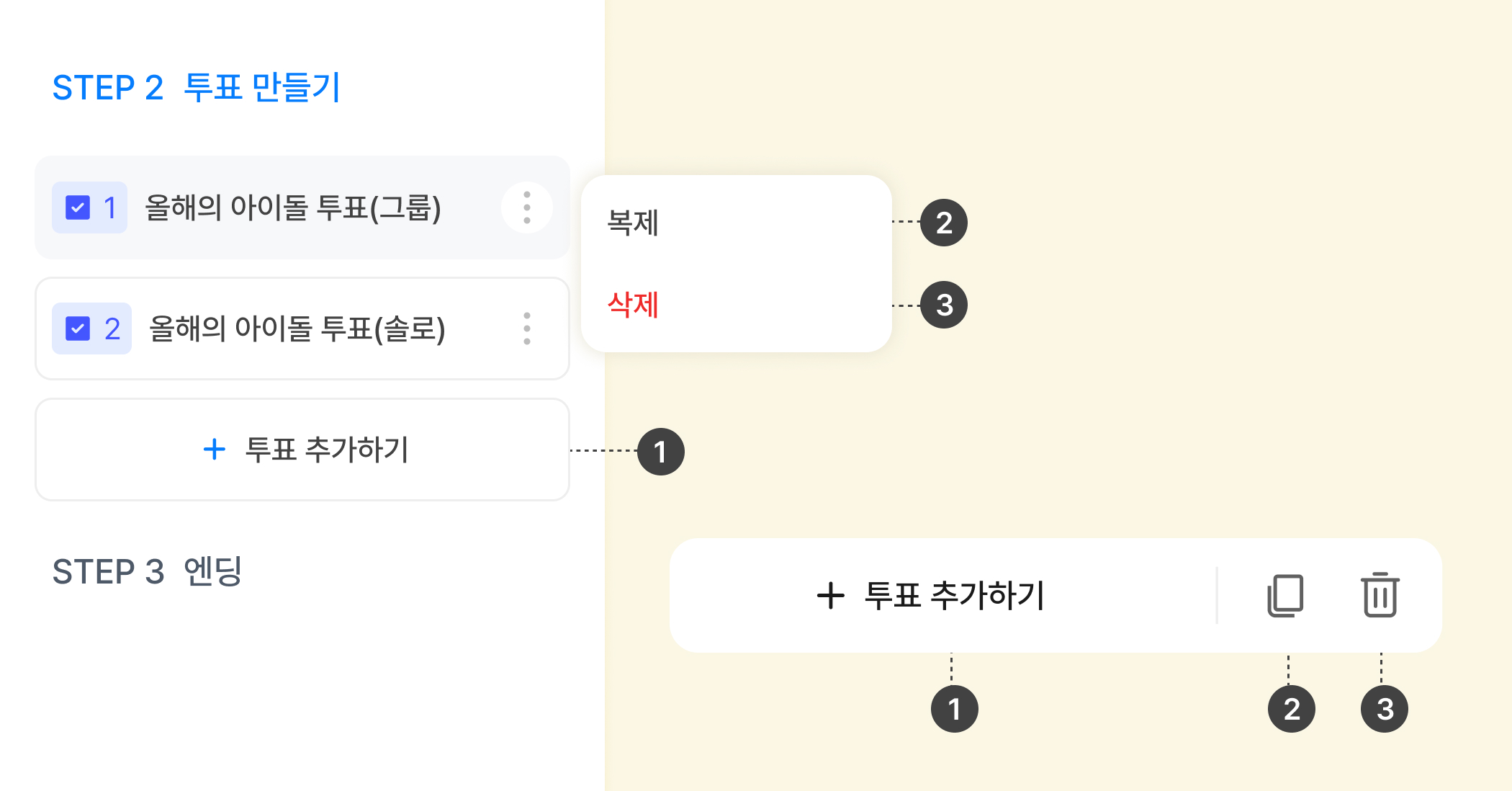Open the three-dot menu for 올해의 아이돌 투표(솔로)

click(527, 329)
